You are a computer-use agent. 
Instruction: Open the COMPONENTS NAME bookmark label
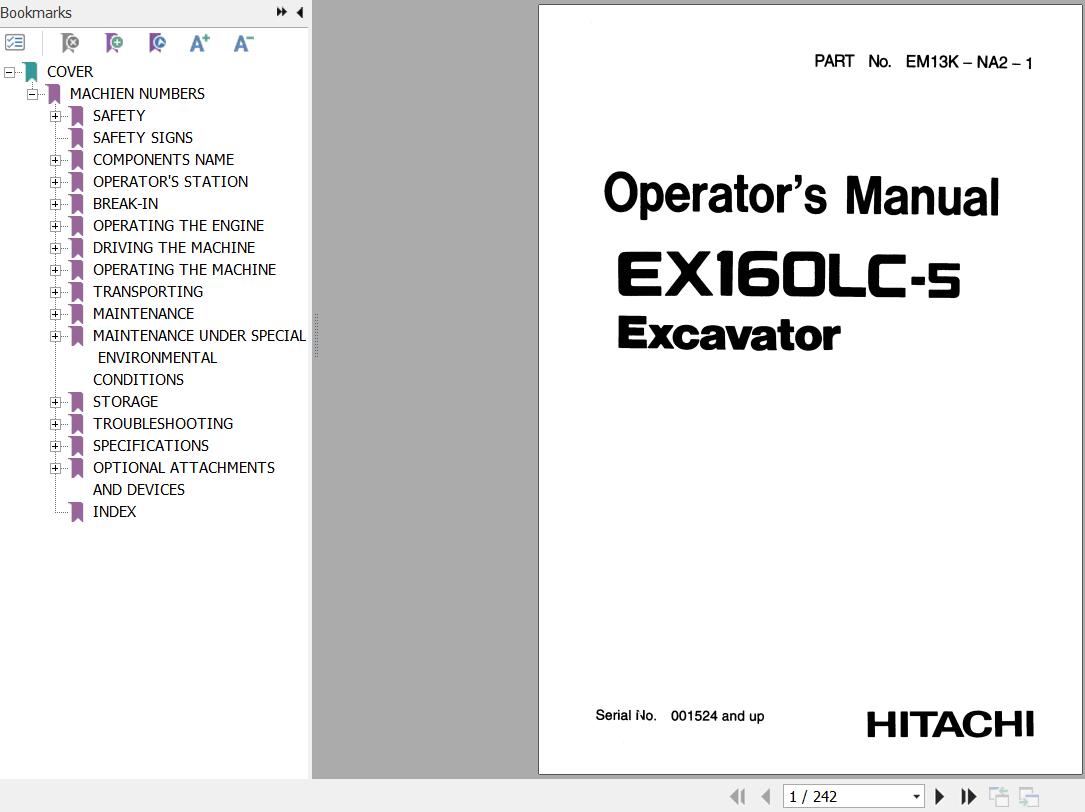[163, 160]
